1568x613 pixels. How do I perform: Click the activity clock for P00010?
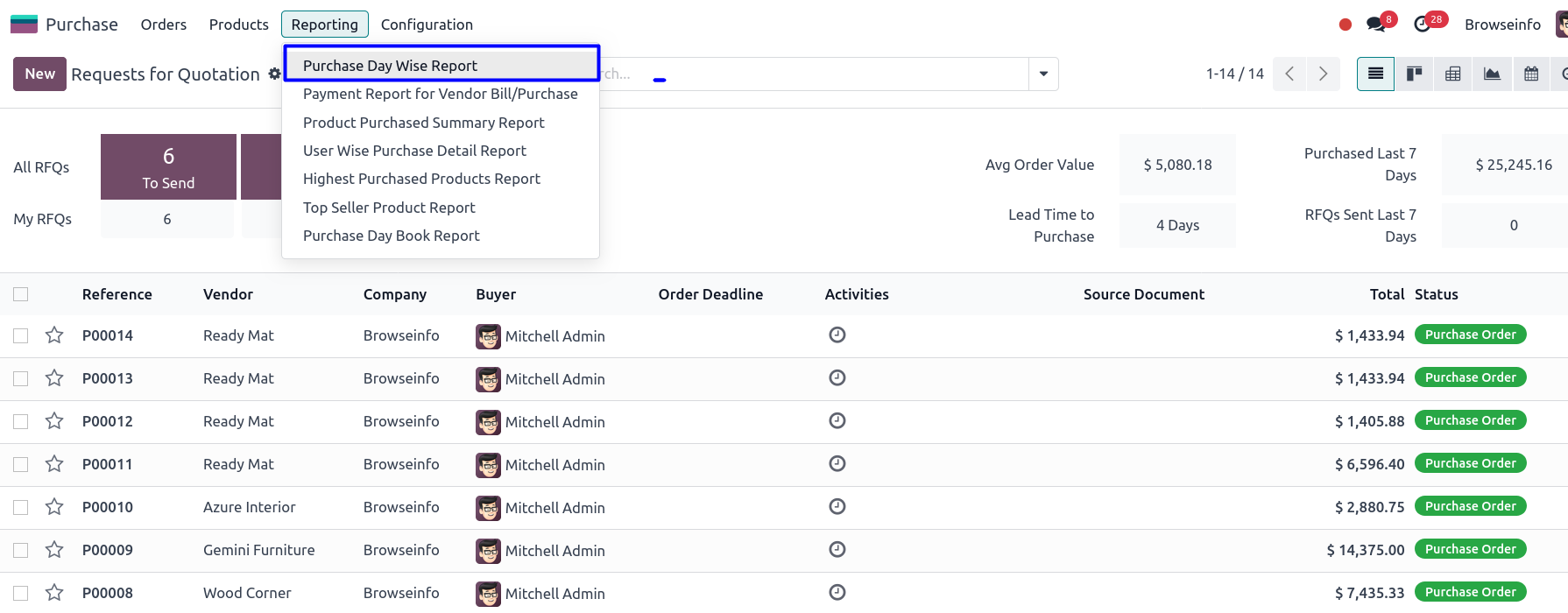coord(837,507)
